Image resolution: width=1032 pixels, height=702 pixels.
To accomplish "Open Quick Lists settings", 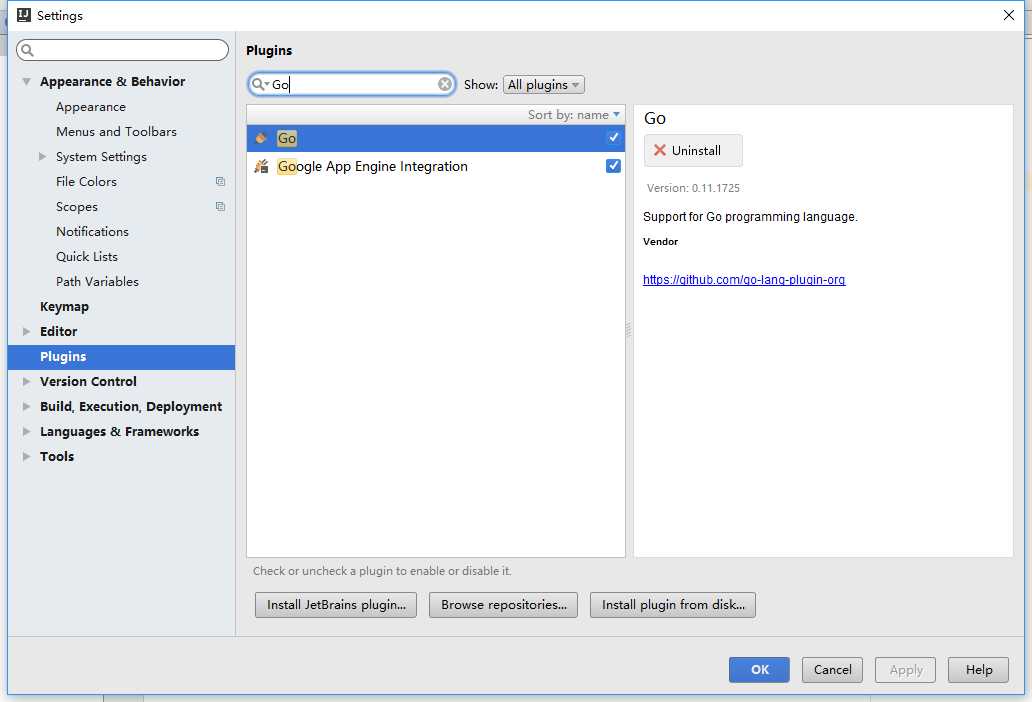I will (x=87, y=257).
